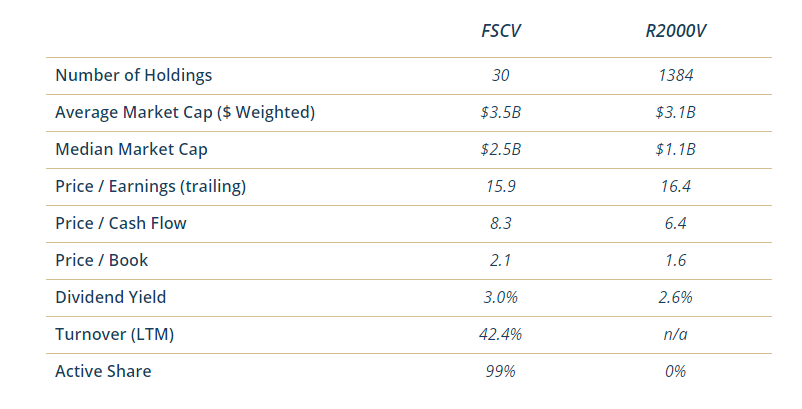Click the $3.1B average market cap value
The image size is (802, 409).
pyautogui.click(x=676, y=112)
